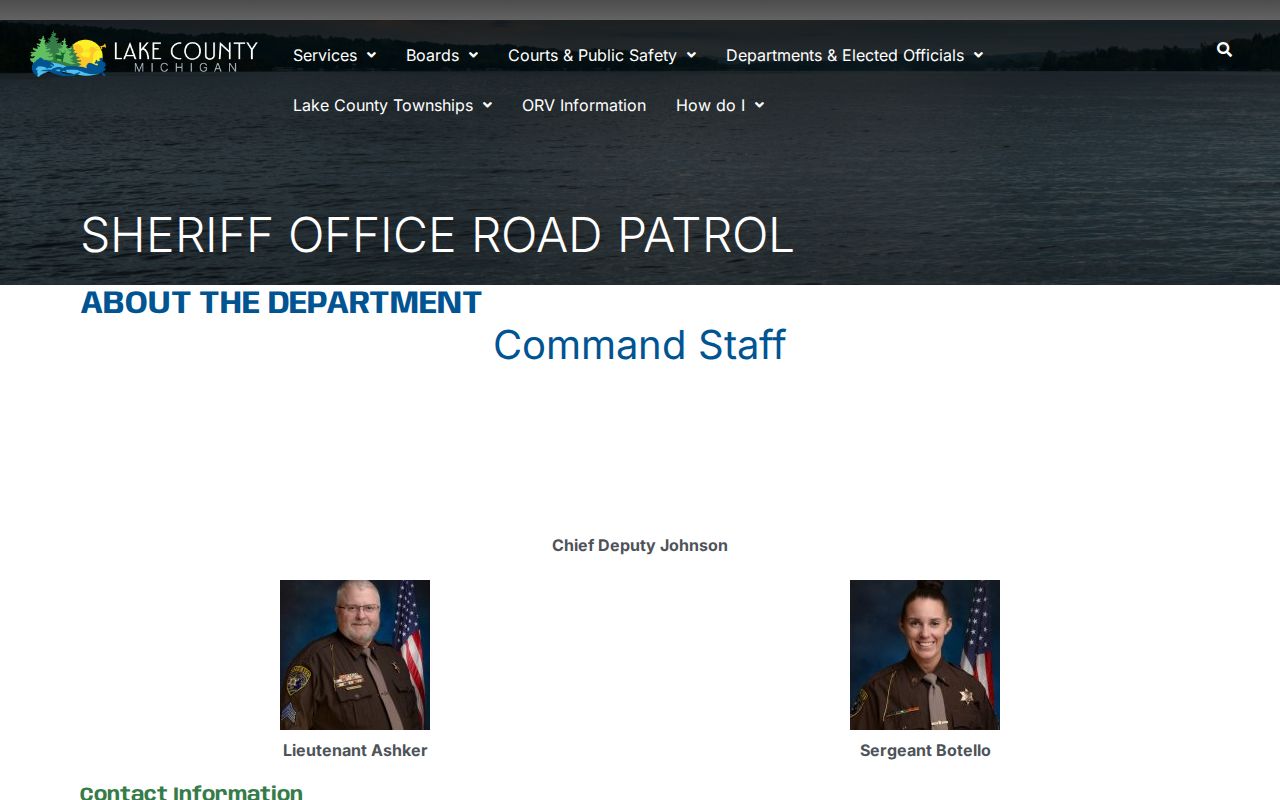Viewport: 1280px width, 800px height.
Task: Click the Contact Information heading
Action: (191, 792)
